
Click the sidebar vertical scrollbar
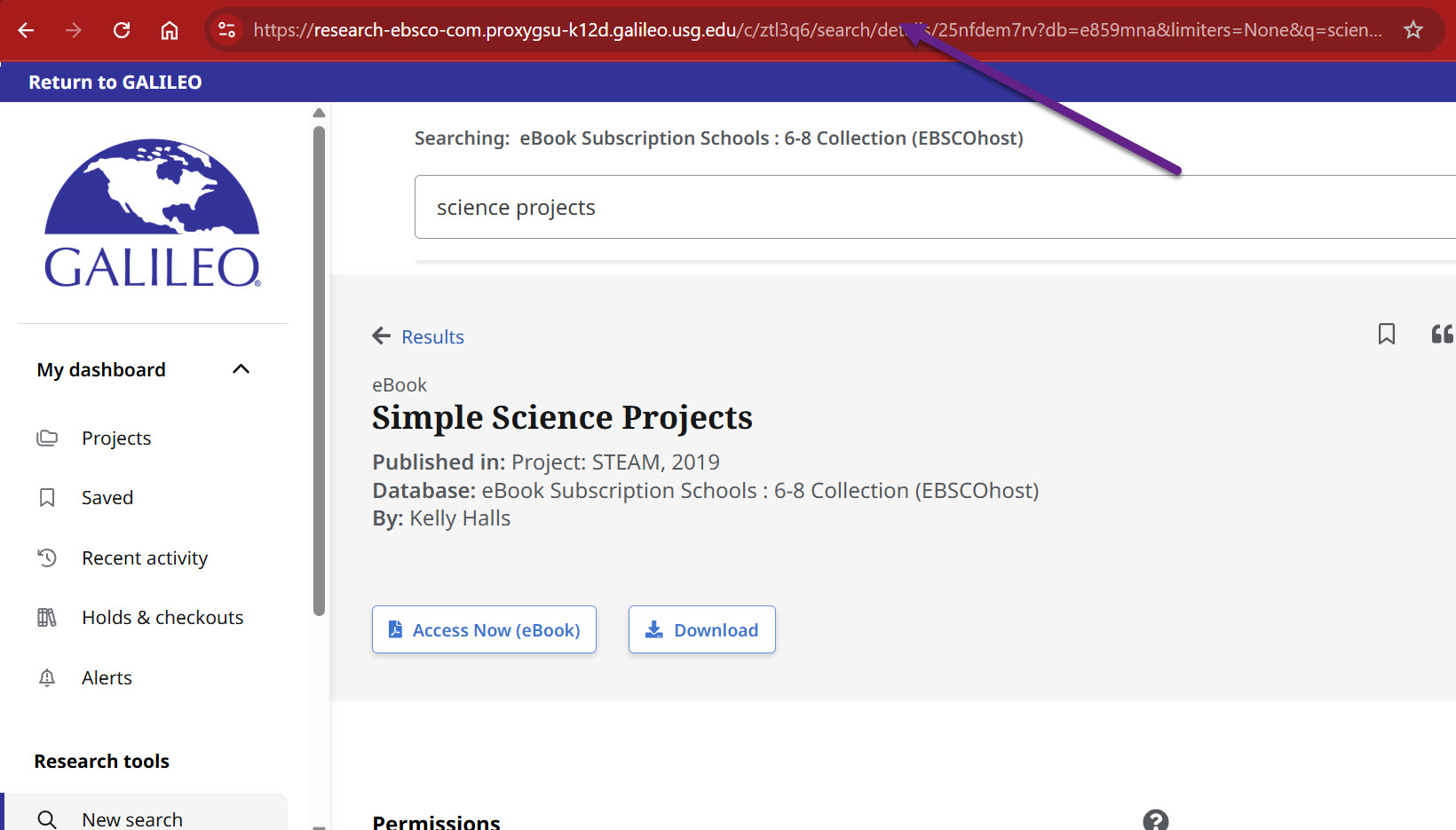[x=320, y=371]
